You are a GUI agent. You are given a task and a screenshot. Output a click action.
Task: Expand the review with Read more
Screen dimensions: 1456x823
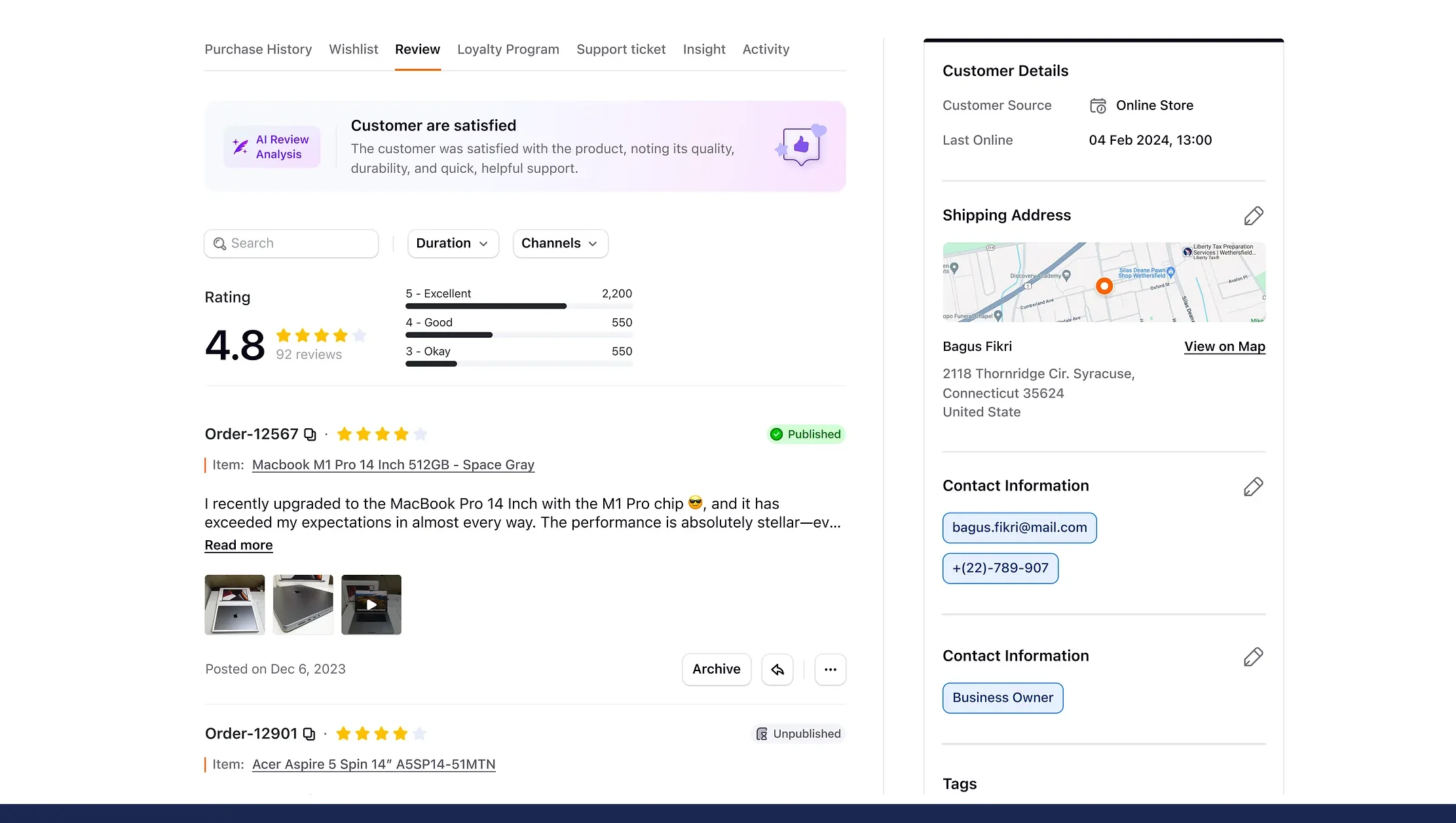tap(238, 545)
